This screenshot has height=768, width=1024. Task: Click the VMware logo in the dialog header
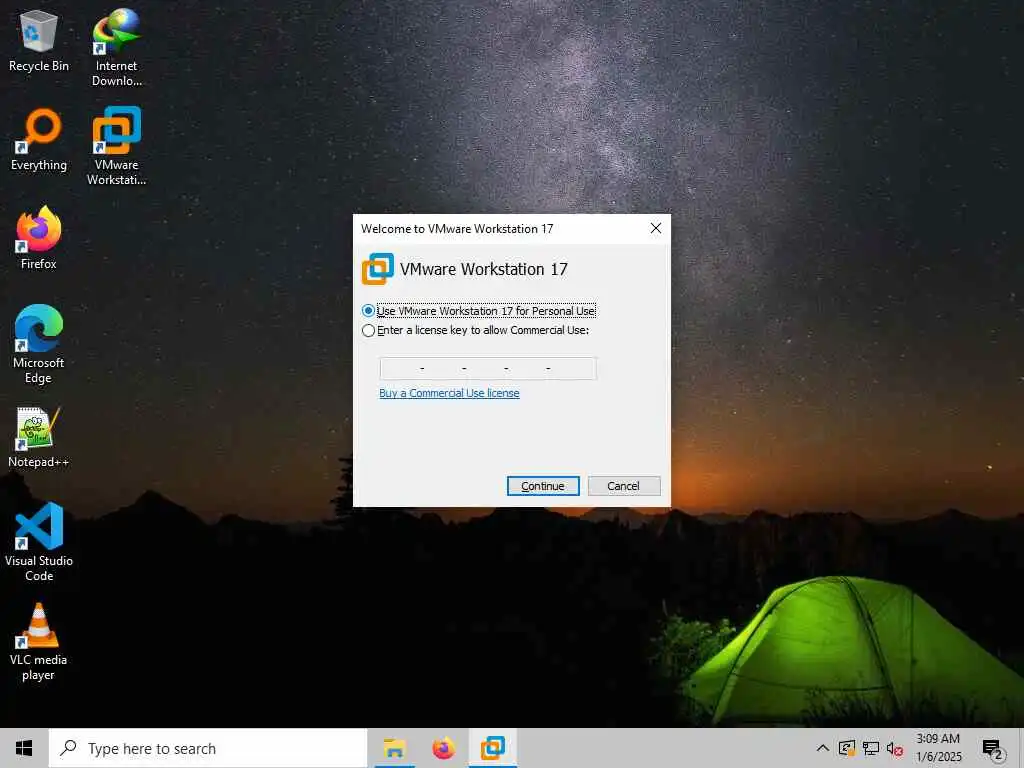point(377,269)
